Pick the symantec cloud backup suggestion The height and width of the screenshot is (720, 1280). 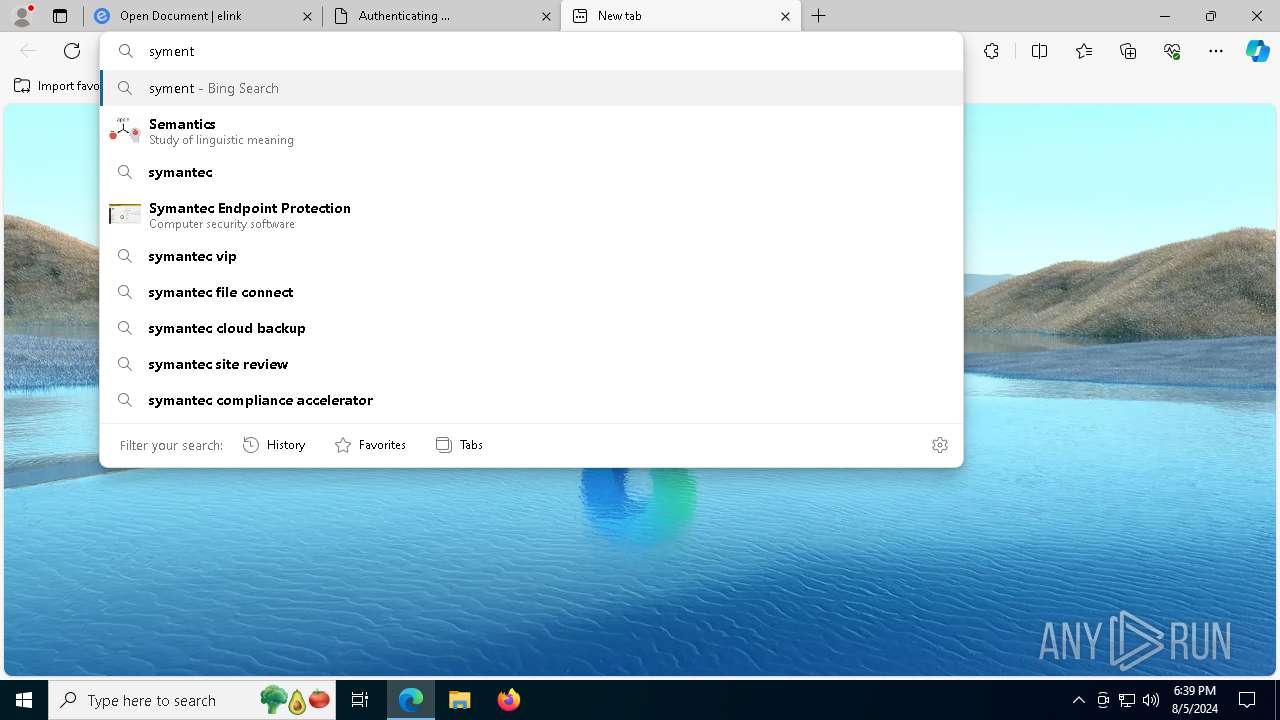pos(531,328)
